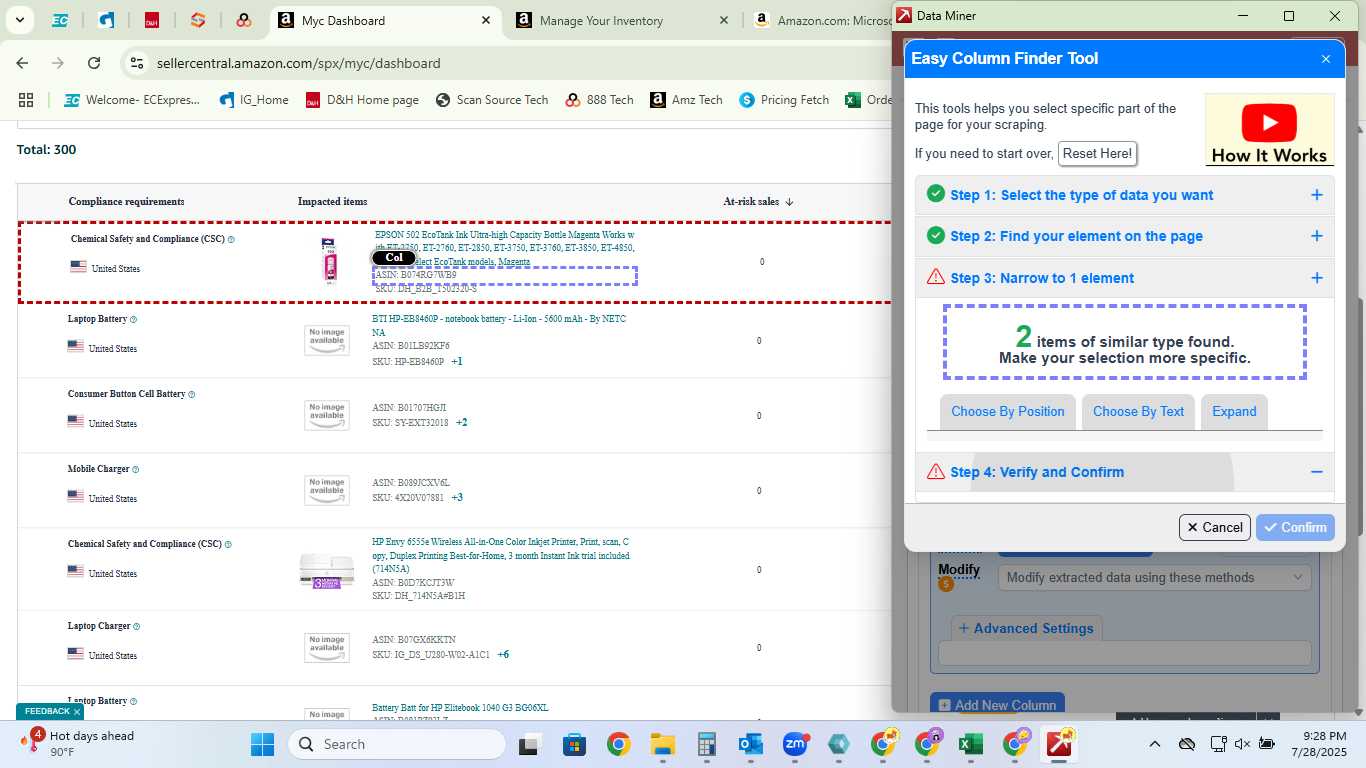Image resolution: width=1366 pixels, height=768 pixels.
Task: Open Welcome- ECExpress bookmark
Action: [x=132, y=100]
